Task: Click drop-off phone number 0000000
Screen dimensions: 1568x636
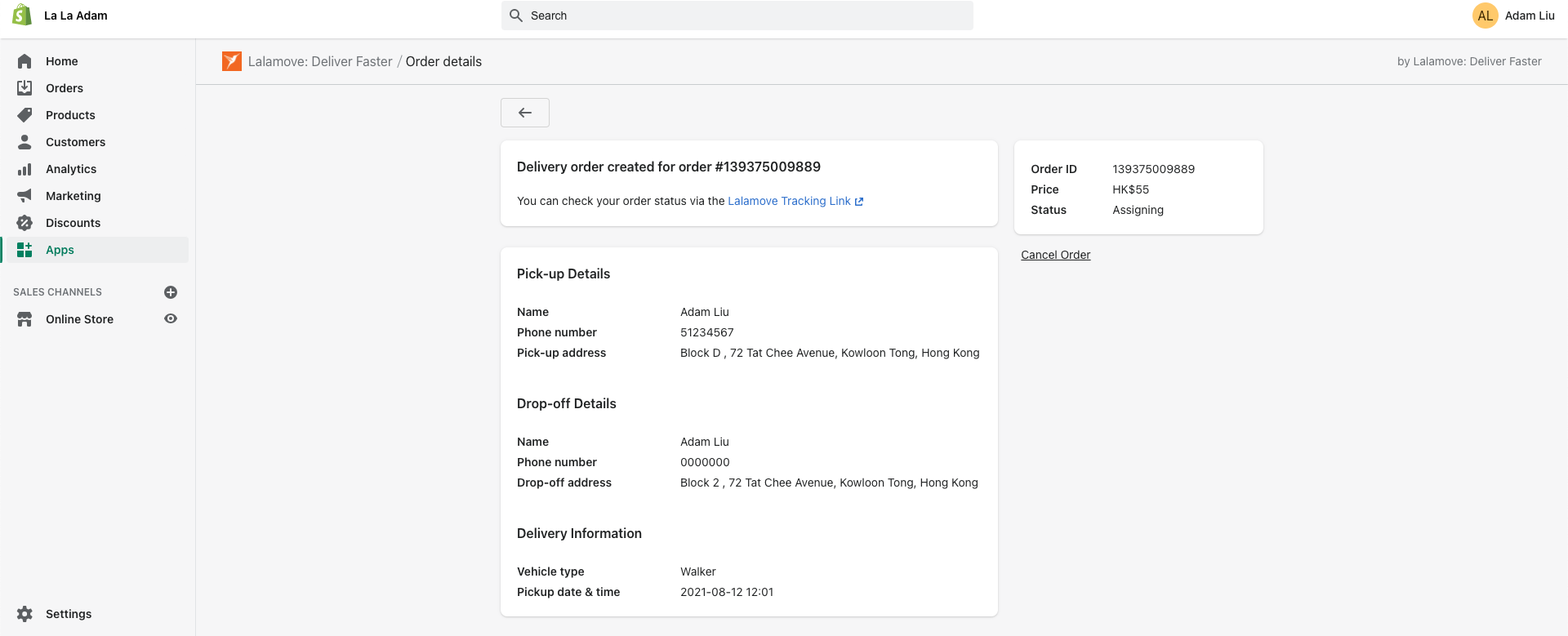Action: (x=705, y=462)
